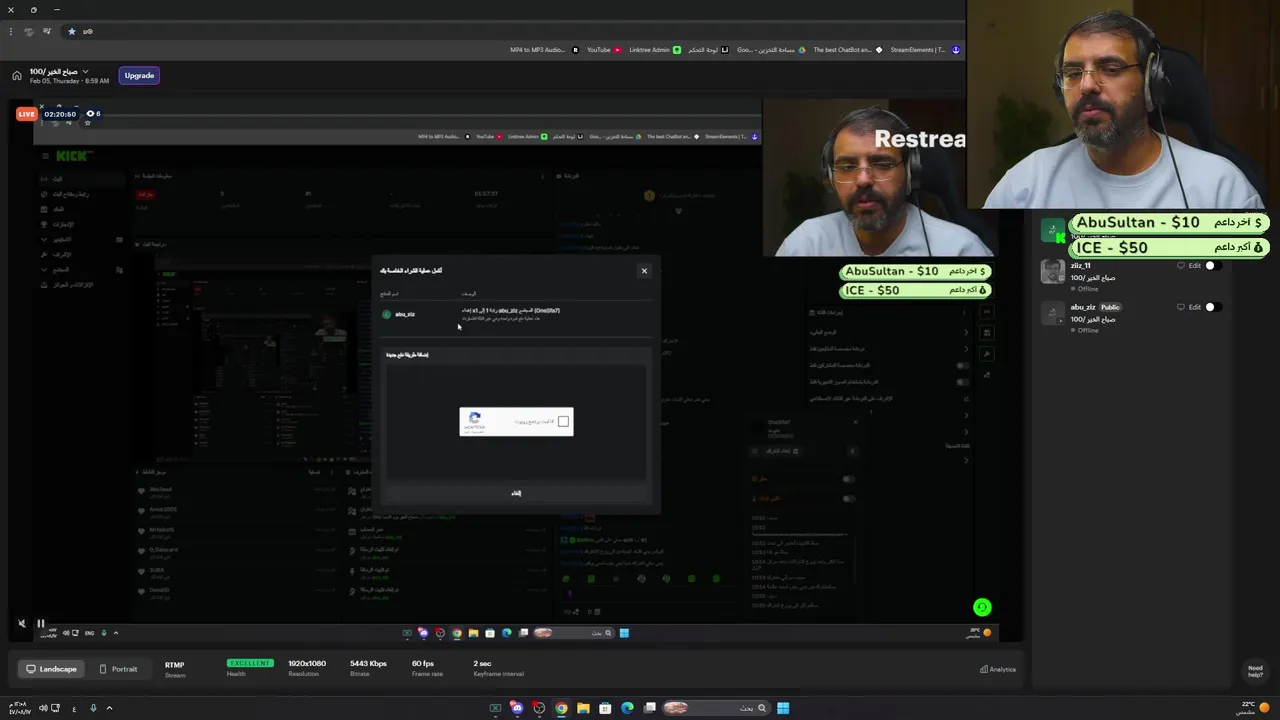This screenshot has width=1280, height=720.
Task: Open Microsoft Edge from taskbar
Action: pos(627,708)
